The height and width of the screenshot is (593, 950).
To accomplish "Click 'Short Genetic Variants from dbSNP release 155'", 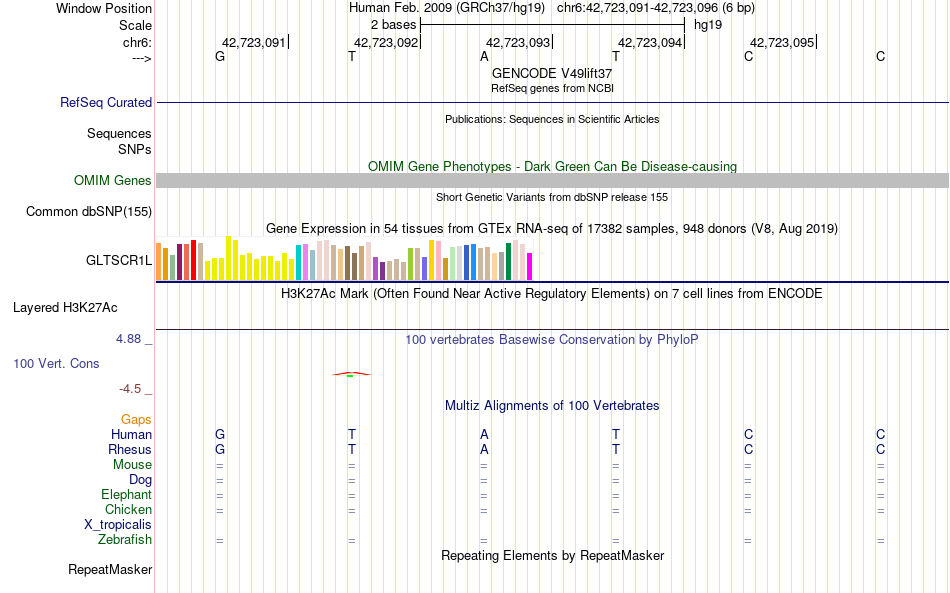I will click(552, 197).
